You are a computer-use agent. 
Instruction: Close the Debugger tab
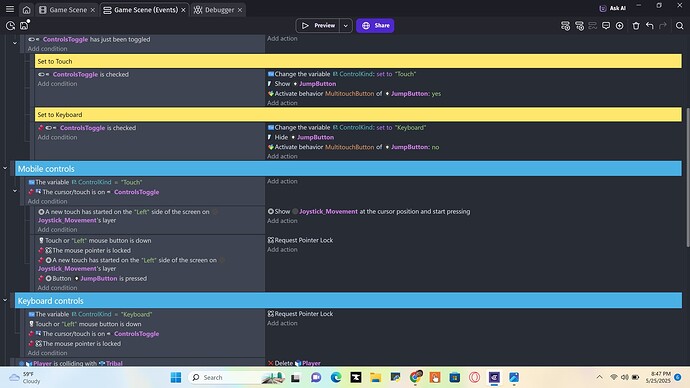pos(240,10)
